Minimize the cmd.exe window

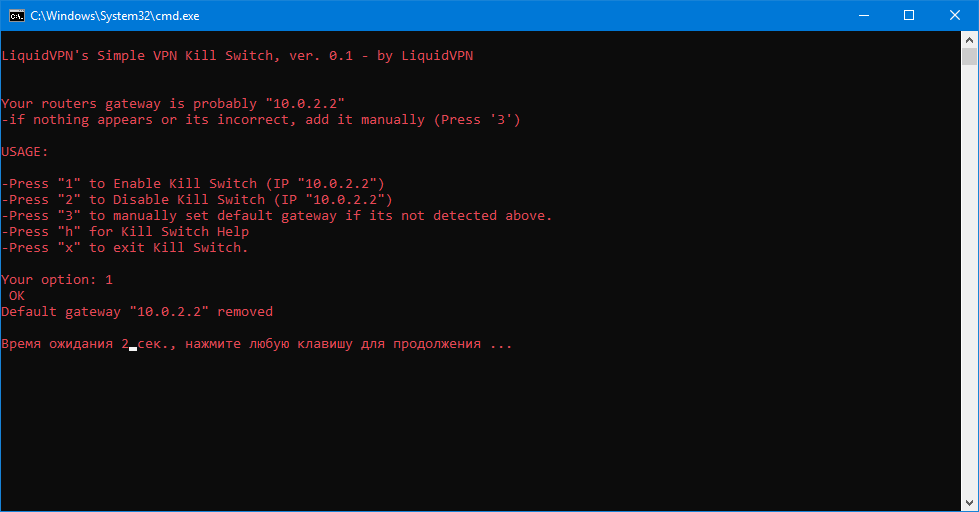(x=863, y=15)
